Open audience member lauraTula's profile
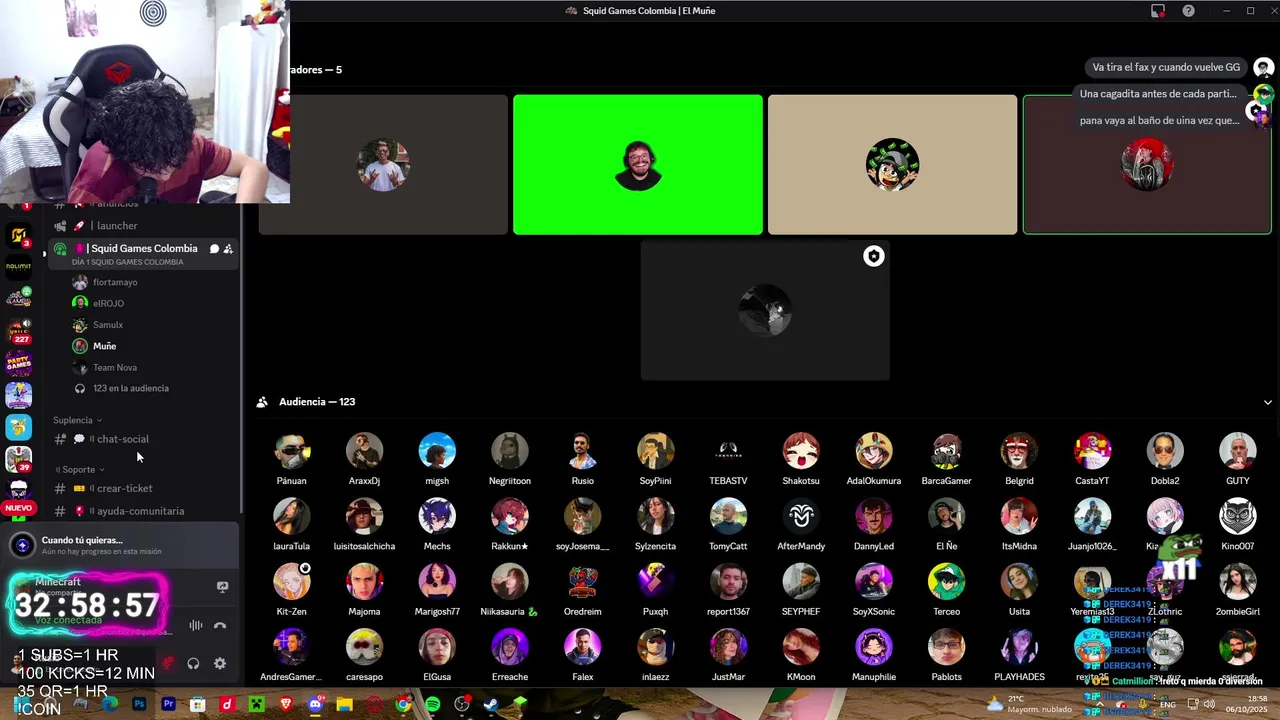The height and width of the screenshot is (720, 1280). click(x=292, y=525)
